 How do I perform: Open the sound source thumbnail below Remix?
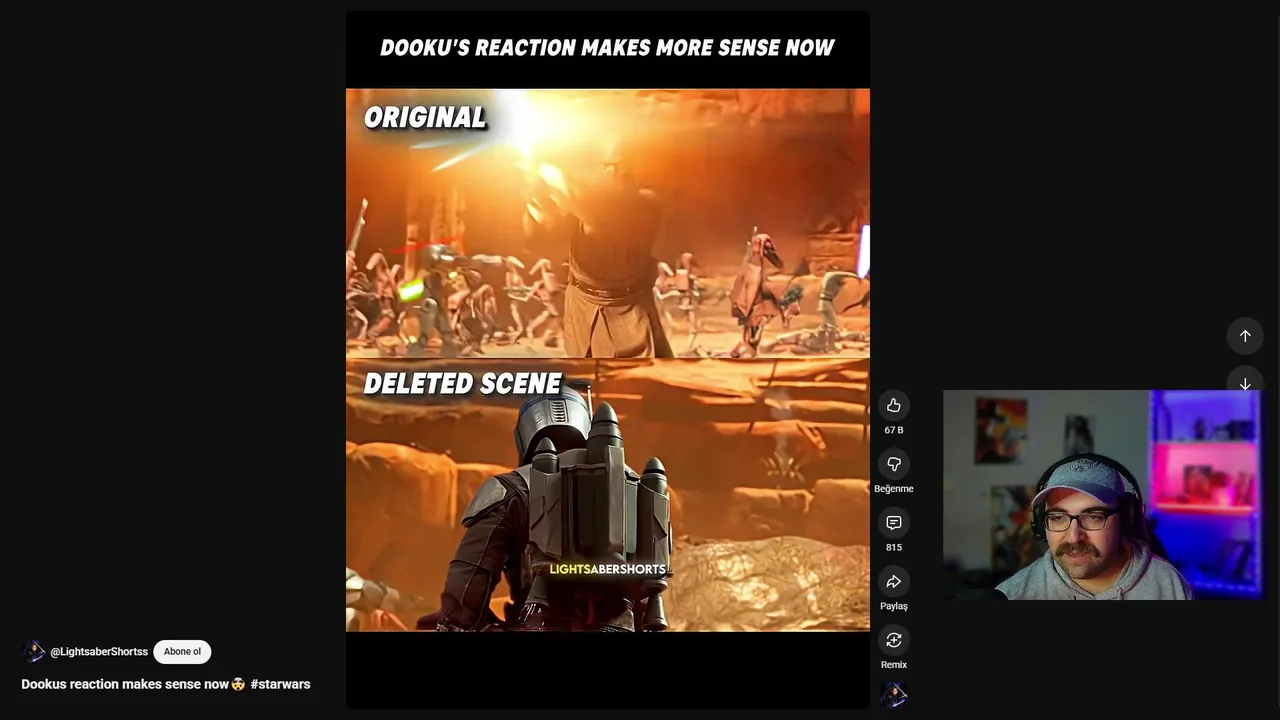point(893,695)
